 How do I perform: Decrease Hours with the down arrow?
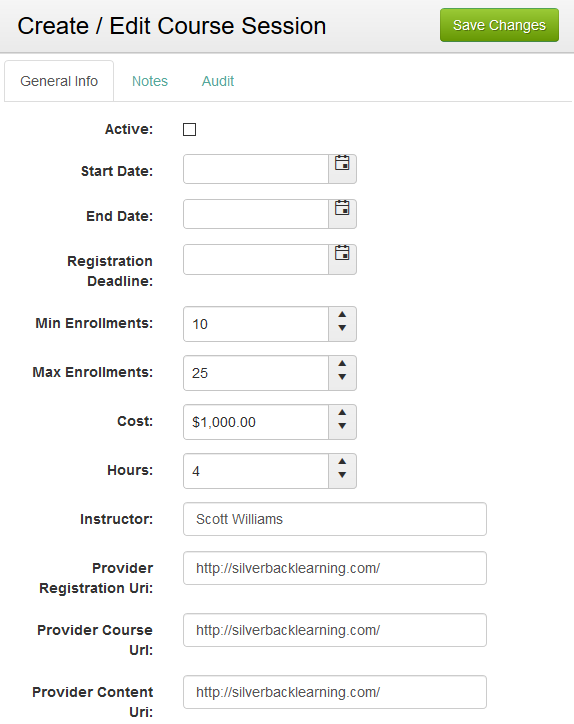pyautogui.click(x=342, y=475)
